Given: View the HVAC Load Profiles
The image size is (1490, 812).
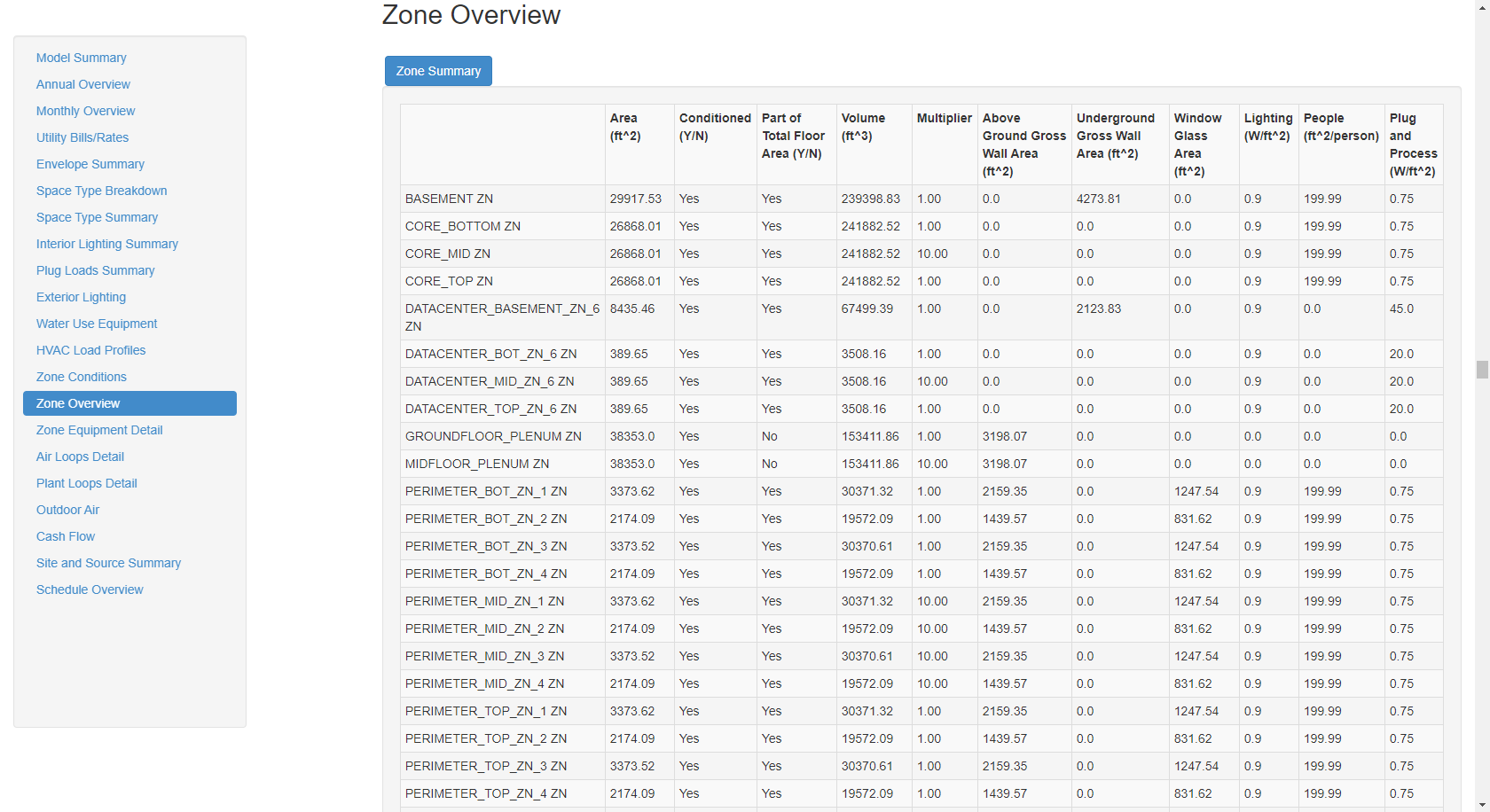Looking at the screenshot, I should (x=90, y=350).
